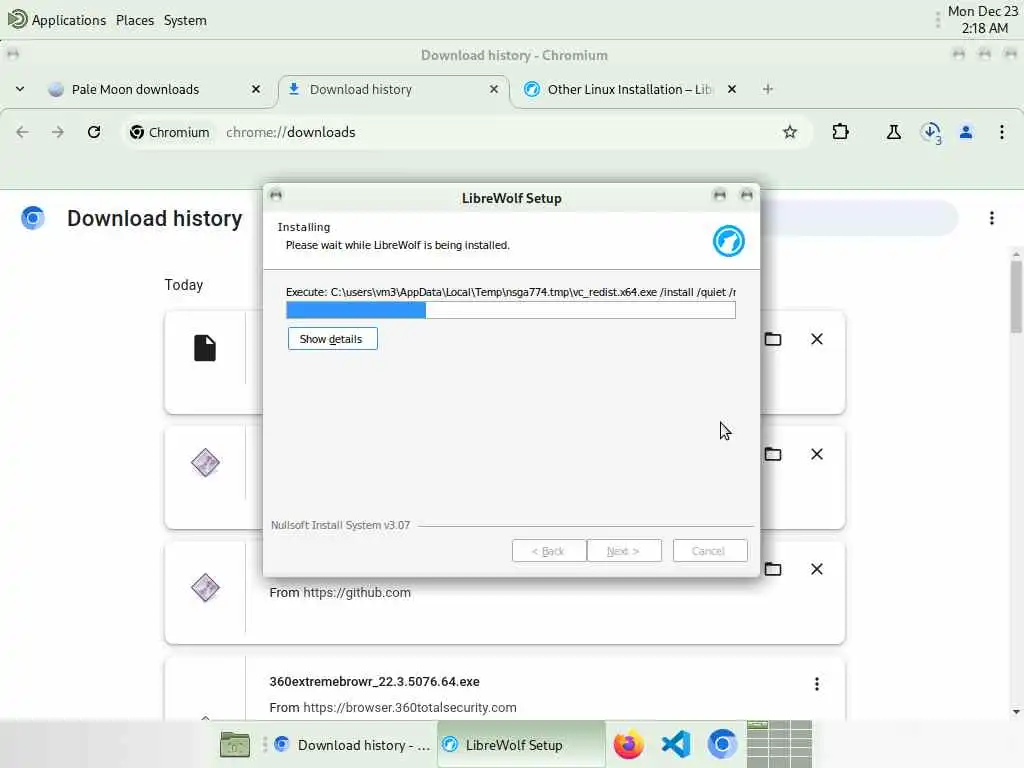Open the Download history page's more actions menu

(991, 218)
